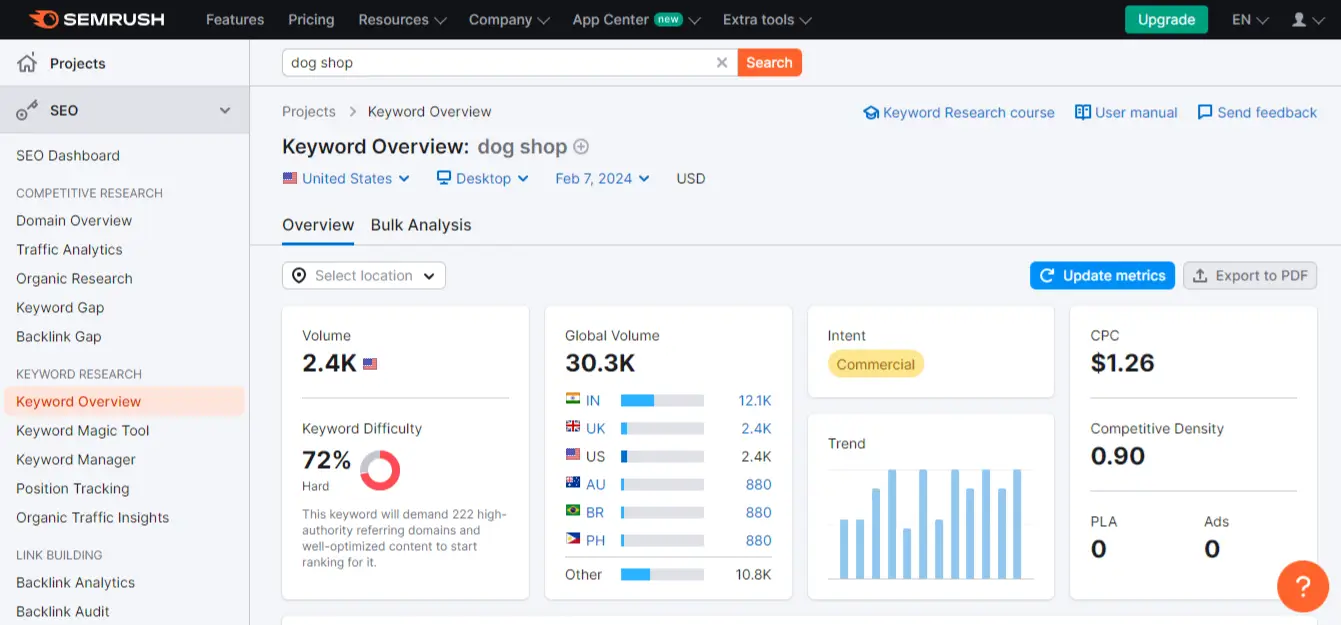1341x625 pixels.
Task: Click the Update metrics button
Action: tap(1103, 275)
